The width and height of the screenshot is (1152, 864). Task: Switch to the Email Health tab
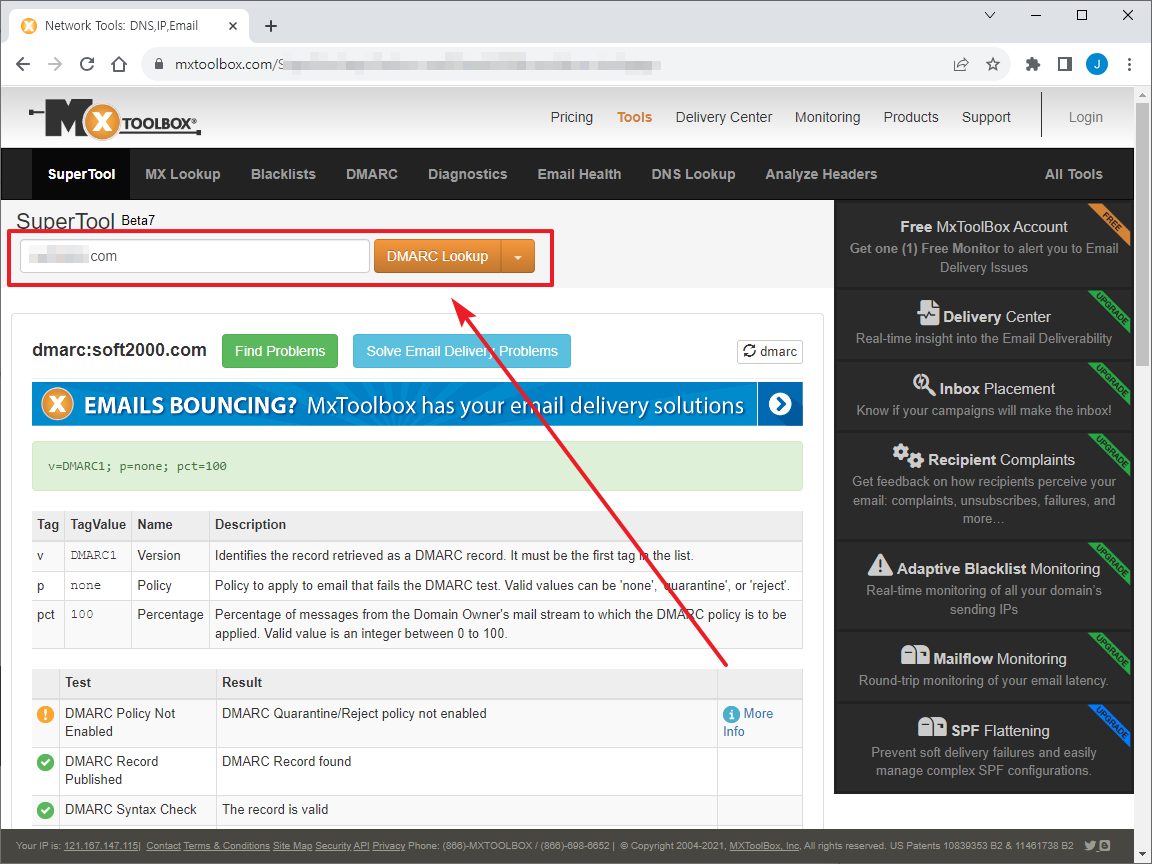click(x=580, y=174)
